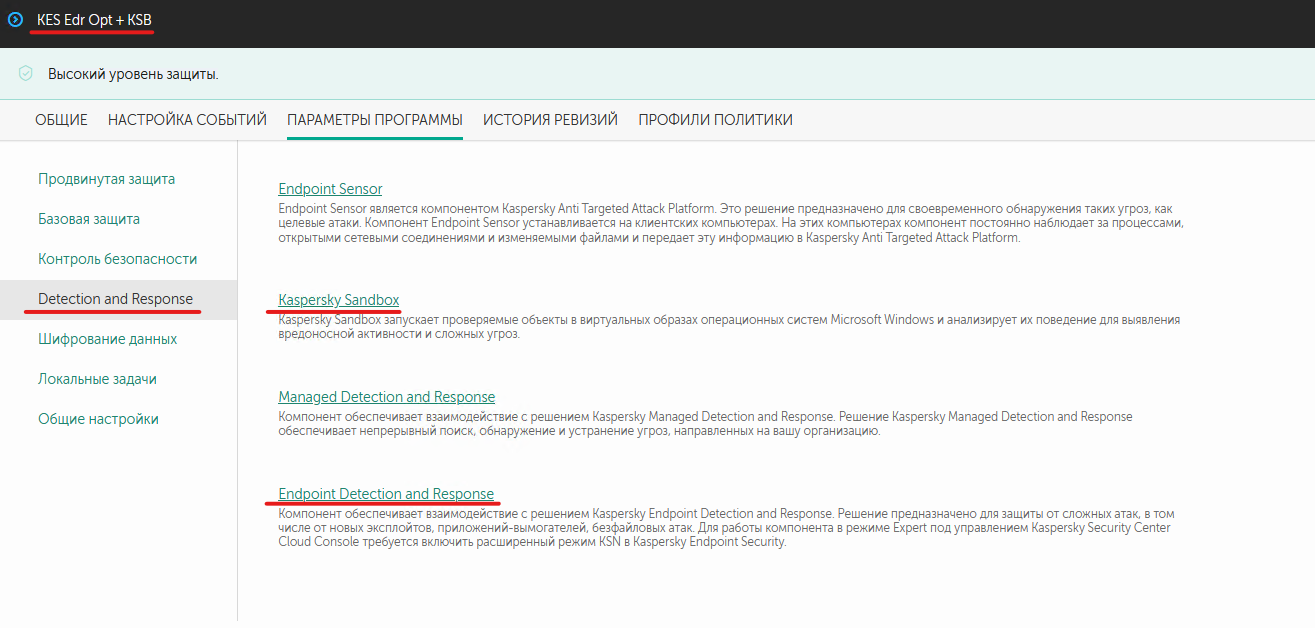The image size is (1315, 628).
Task: Select Detection and Response sidebar item
Action: click(x=116, y=299)
